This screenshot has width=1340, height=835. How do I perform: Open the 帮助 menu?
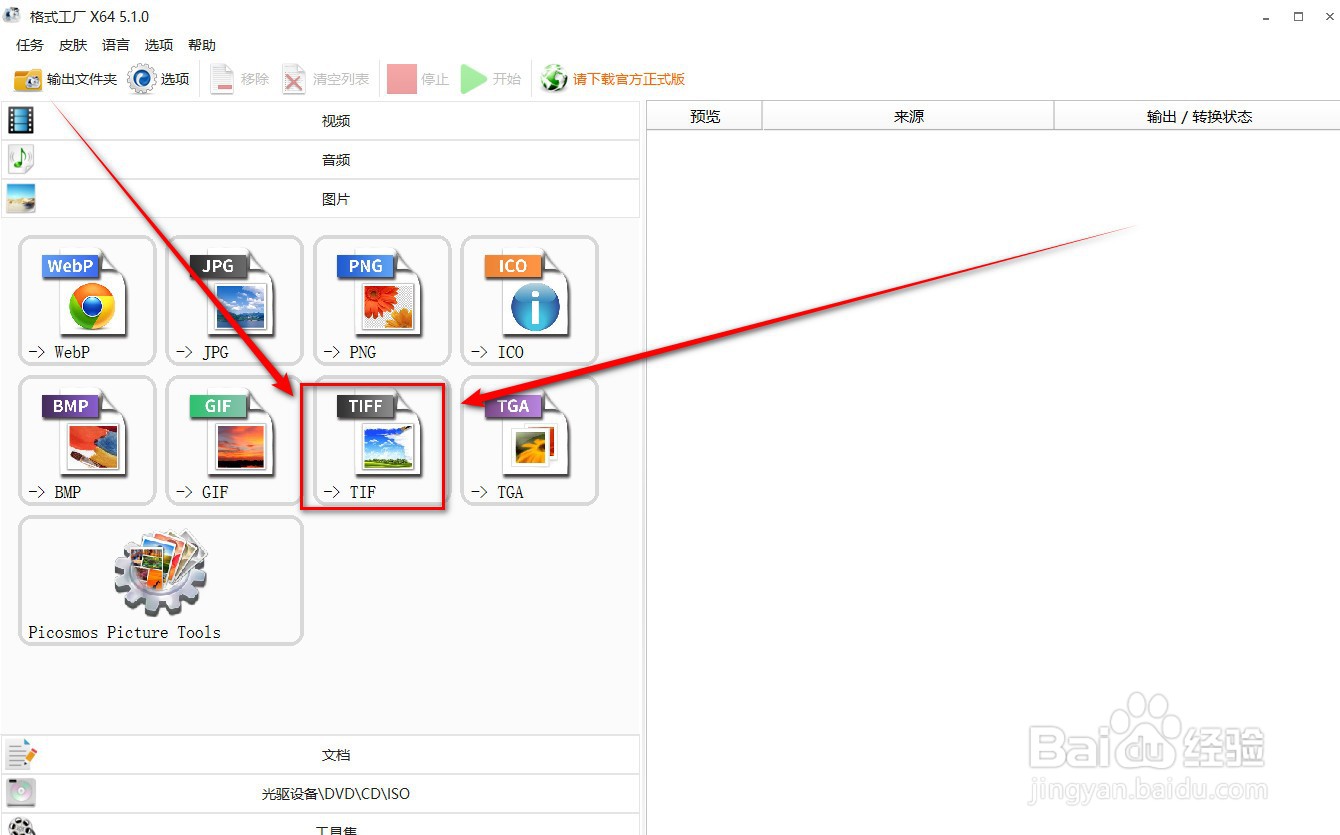[202, 45]
